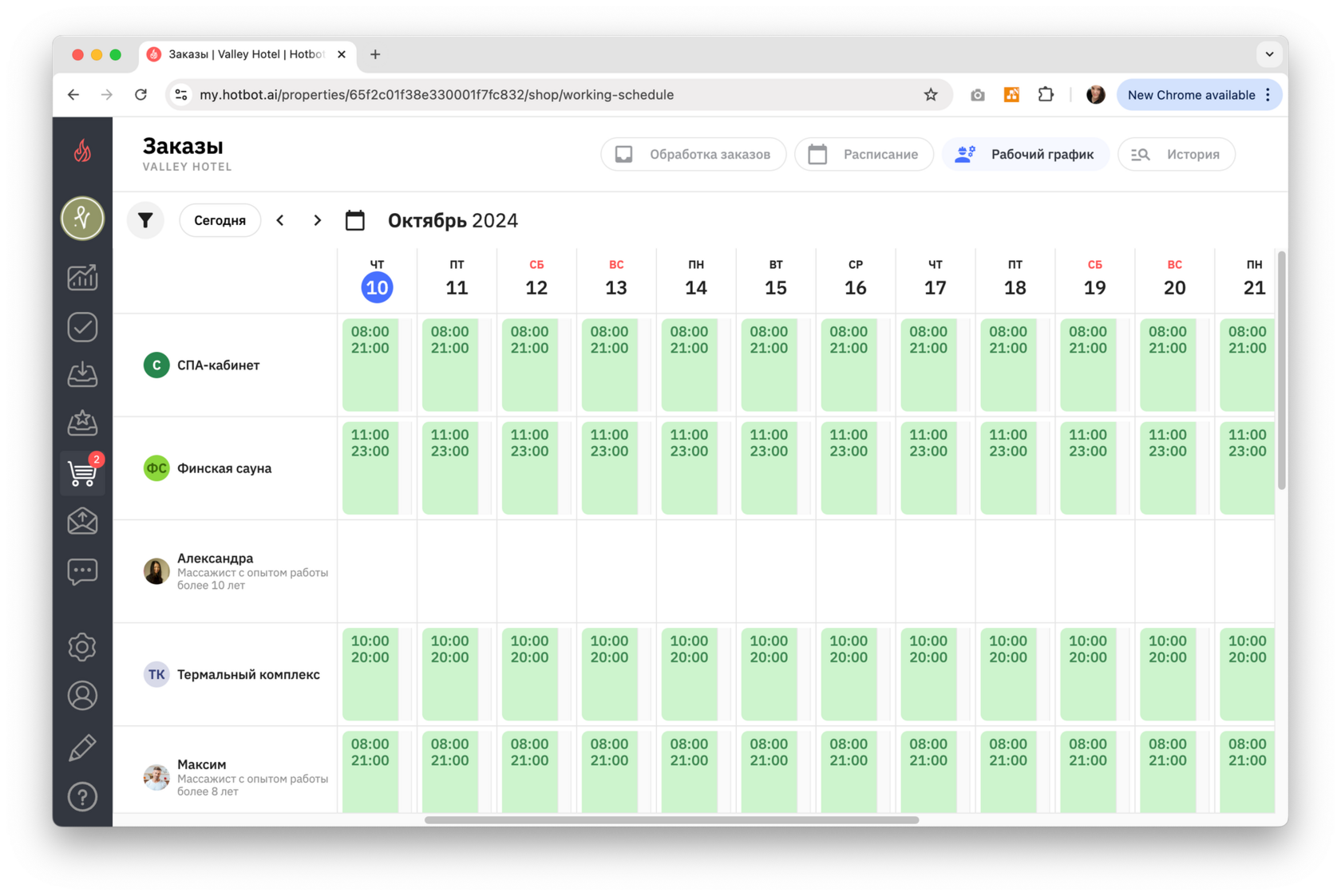Viewport: 1341px width, 896px height.
Task: Click the orange extension icon in Chrome toolbar
Action: tap(1011, 95)
